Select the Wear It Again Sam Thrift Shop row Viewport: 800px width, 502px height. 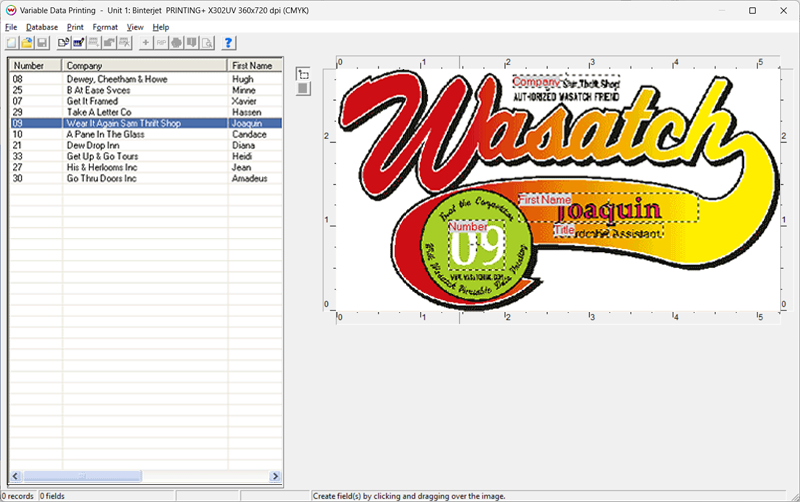[x=146, y=123]
